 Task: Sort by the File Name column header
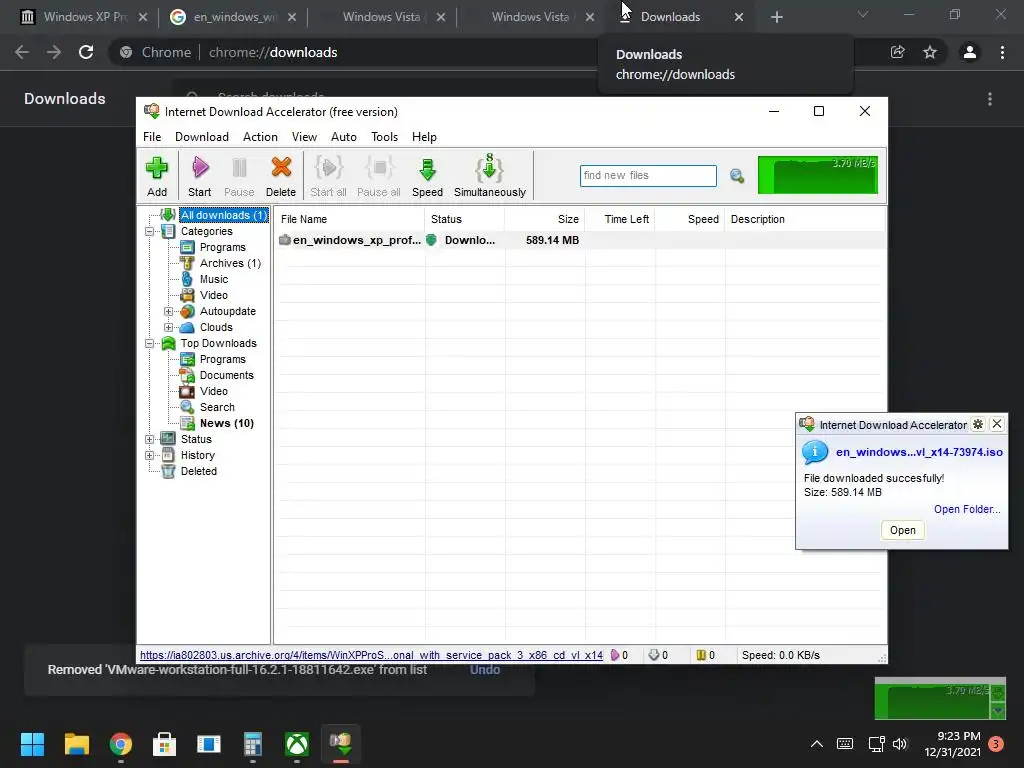click(x=350, y=219)
